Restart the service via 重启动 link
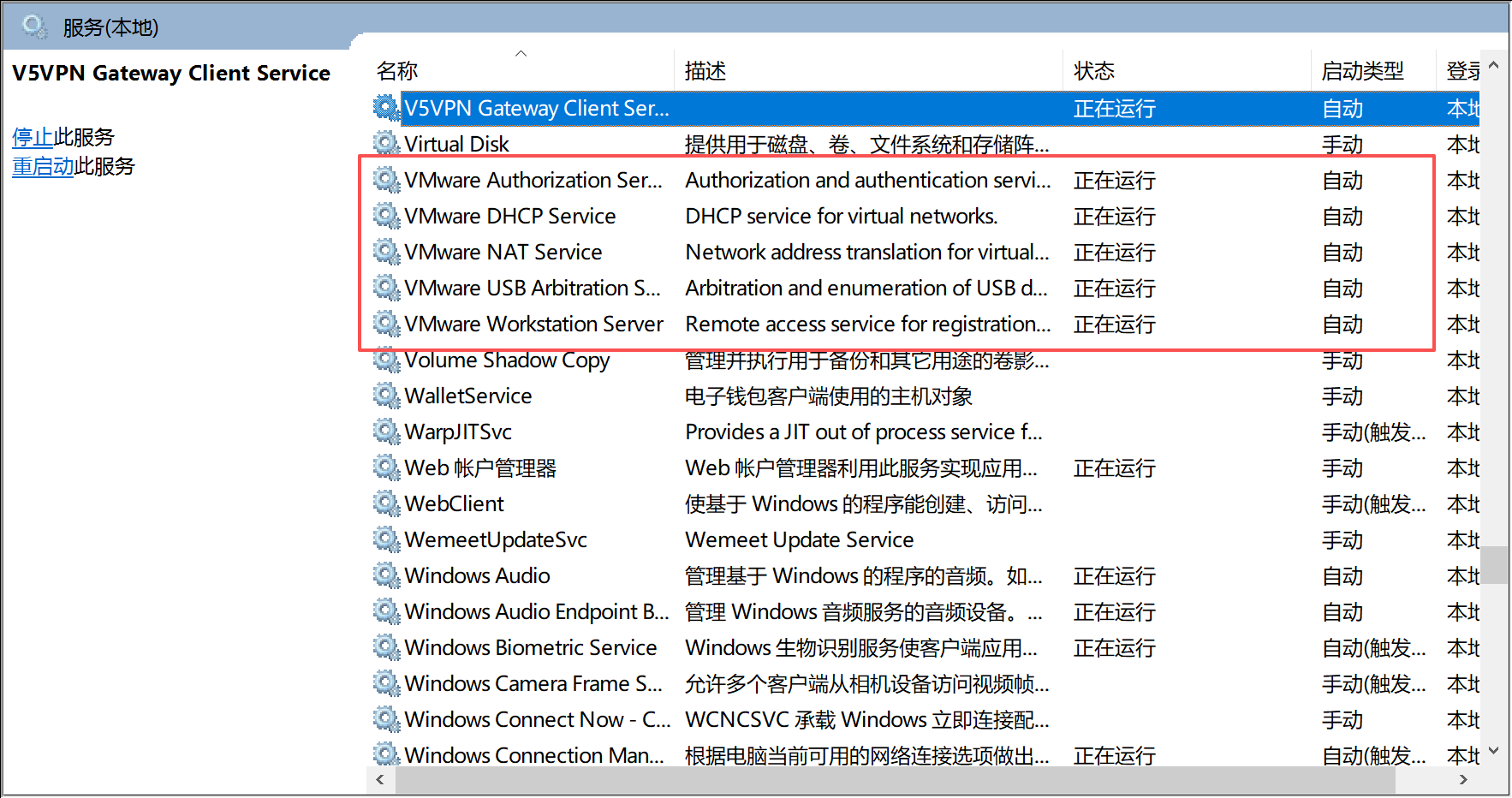Screen dimensions: 1512x798 (43, 166)
